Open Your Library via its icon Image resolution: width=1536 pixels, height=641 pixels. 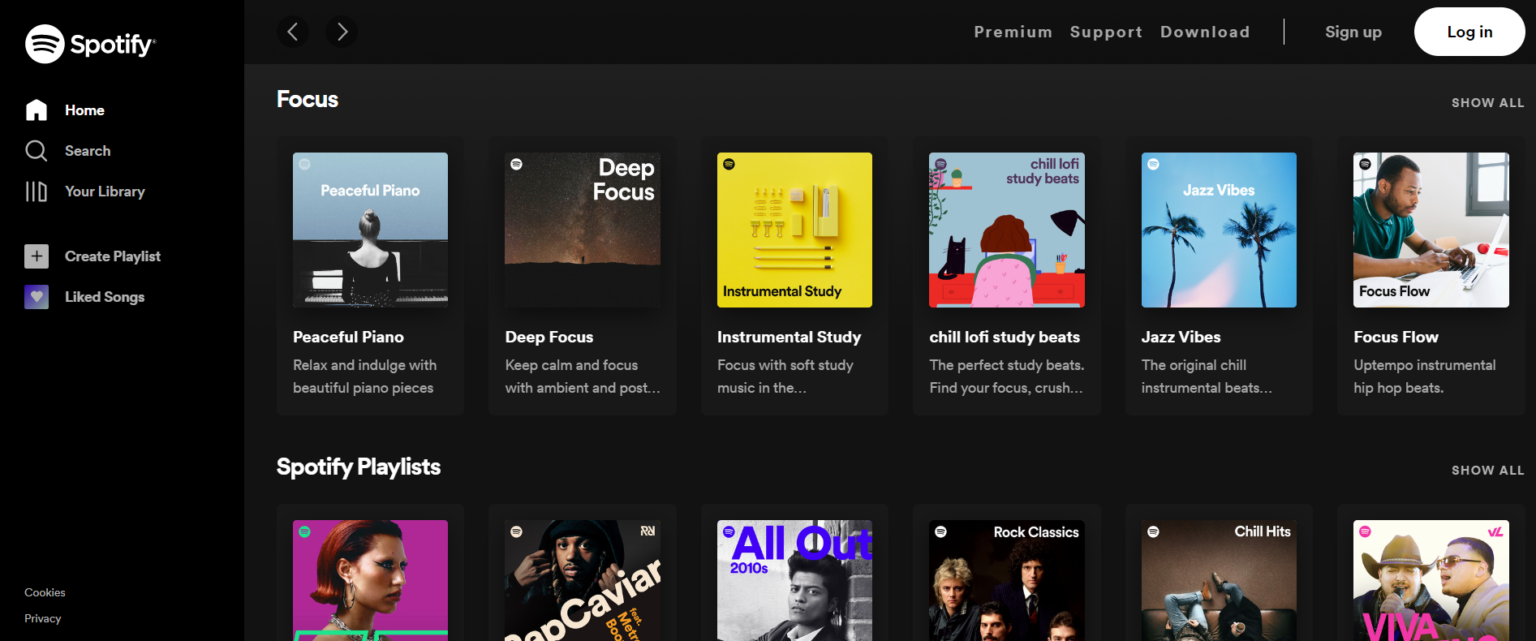(37, 191)
